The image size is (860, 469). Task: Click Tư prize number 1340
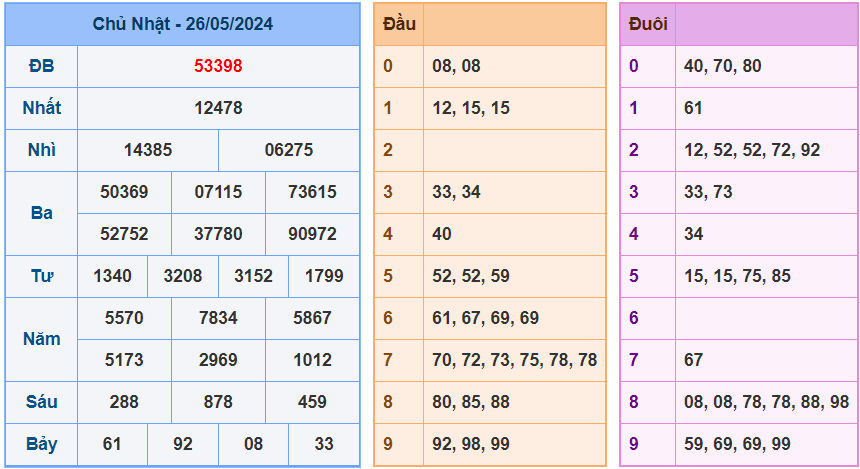pyautogui.click(x=112, y=276)
